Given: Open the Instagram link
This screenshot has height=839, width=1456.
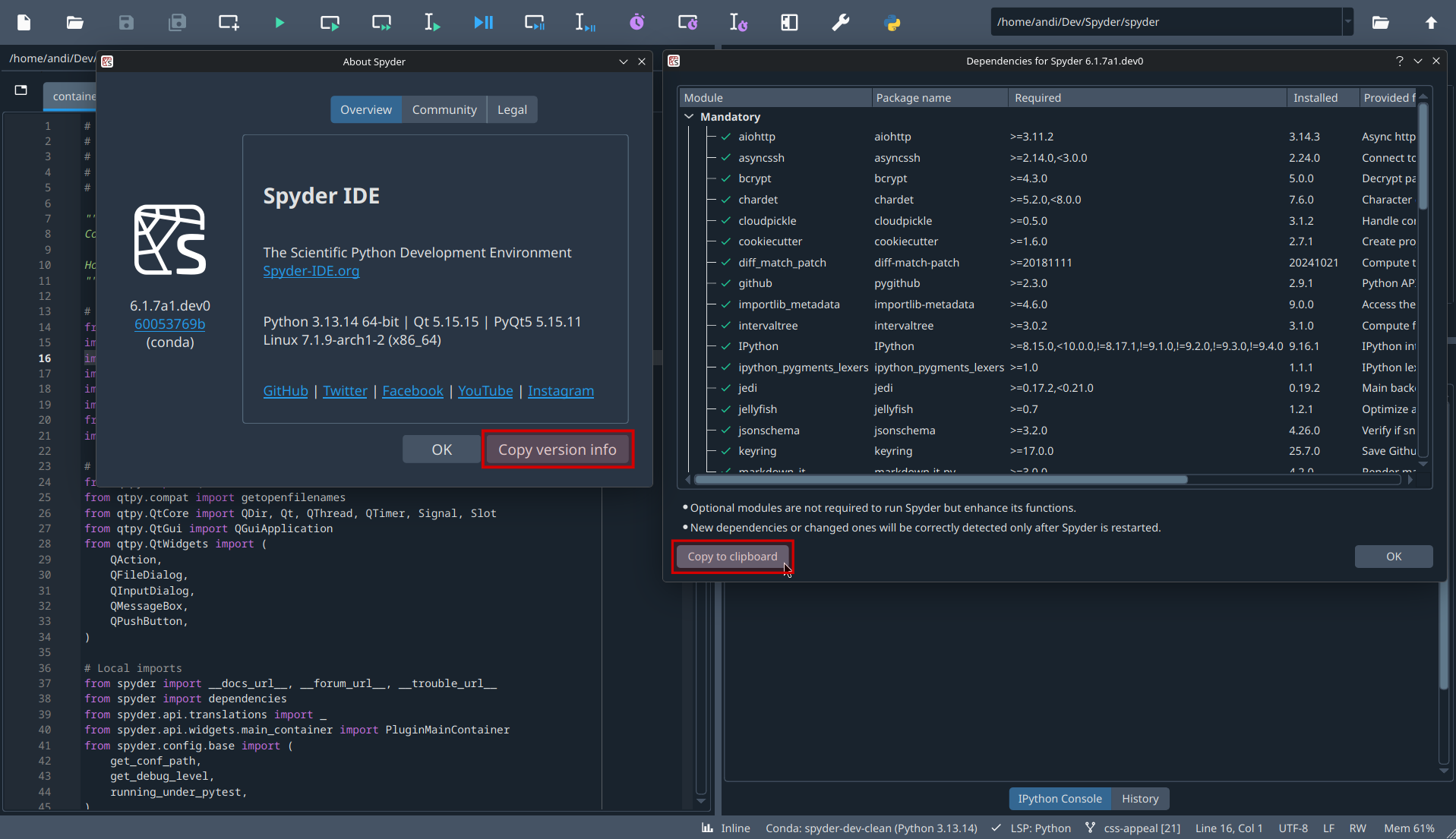Looking at the screenshot, I should pyautogui.click(x=561, y=391).
